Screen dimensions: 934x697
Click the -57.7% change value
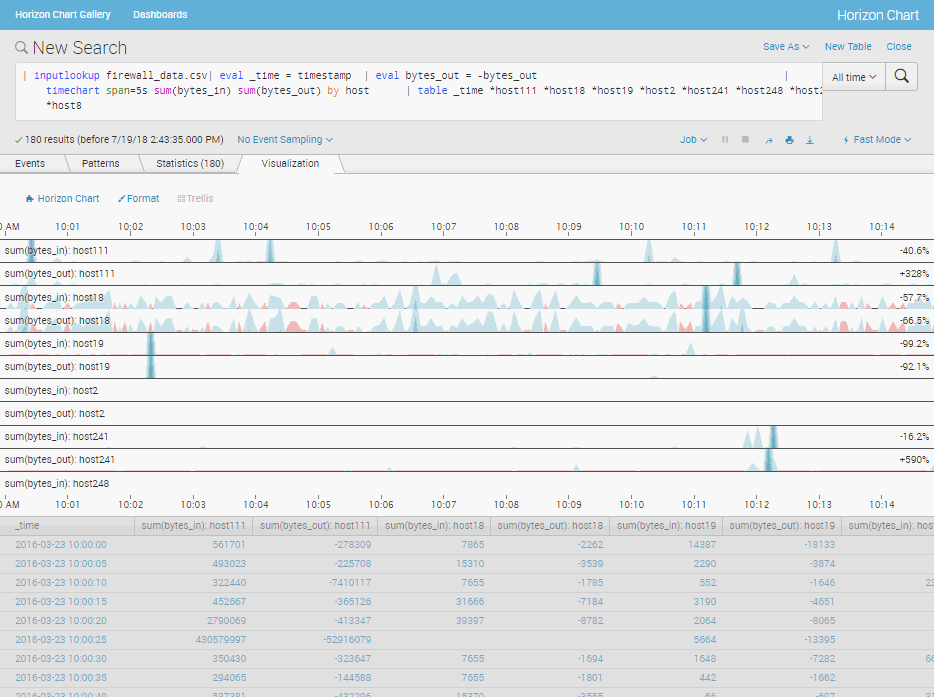(914, 297)
